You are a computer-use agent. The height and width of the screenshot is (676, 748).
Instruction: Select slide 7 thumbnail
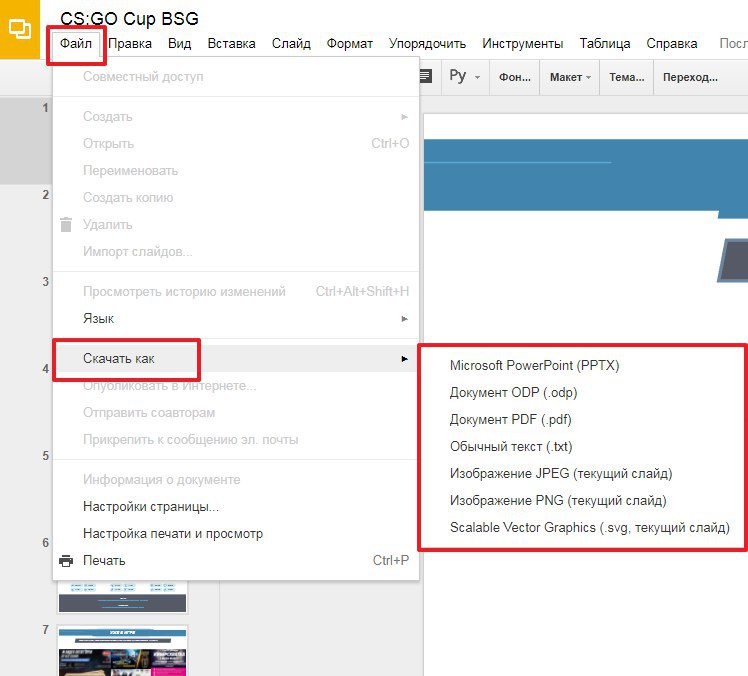click(123, 651)
